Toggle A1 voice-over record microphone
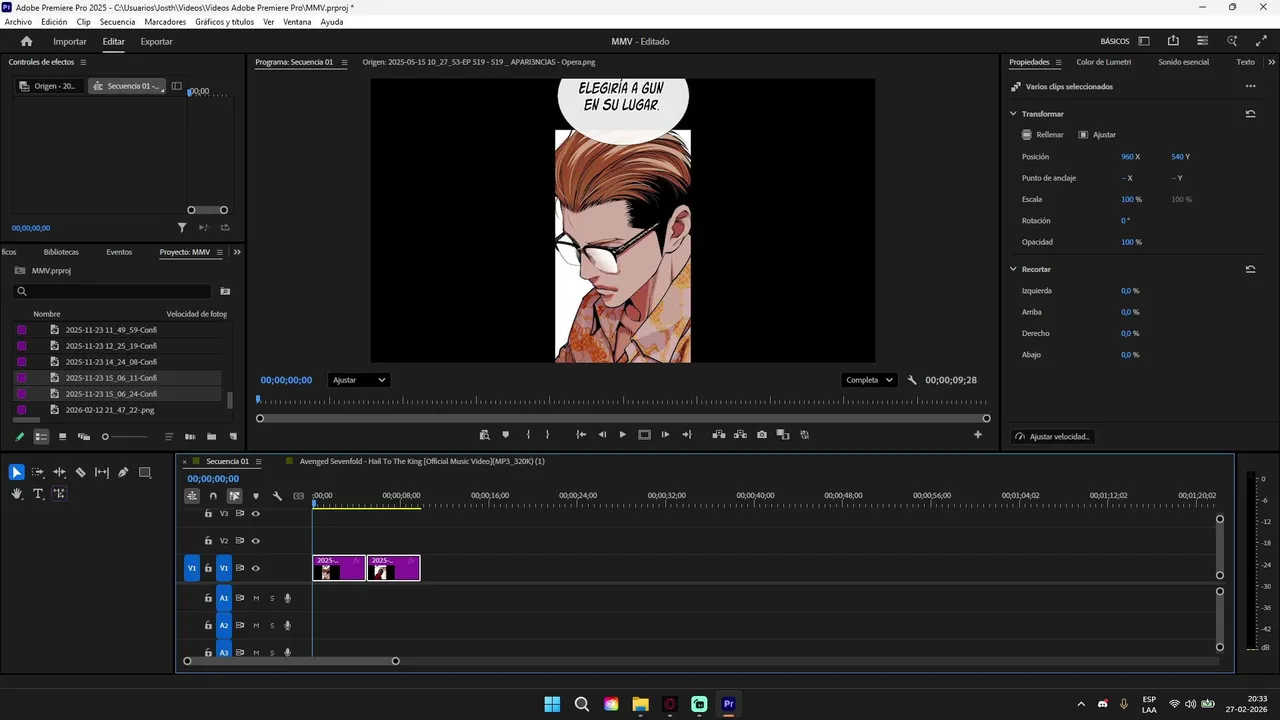 (287, 598)
